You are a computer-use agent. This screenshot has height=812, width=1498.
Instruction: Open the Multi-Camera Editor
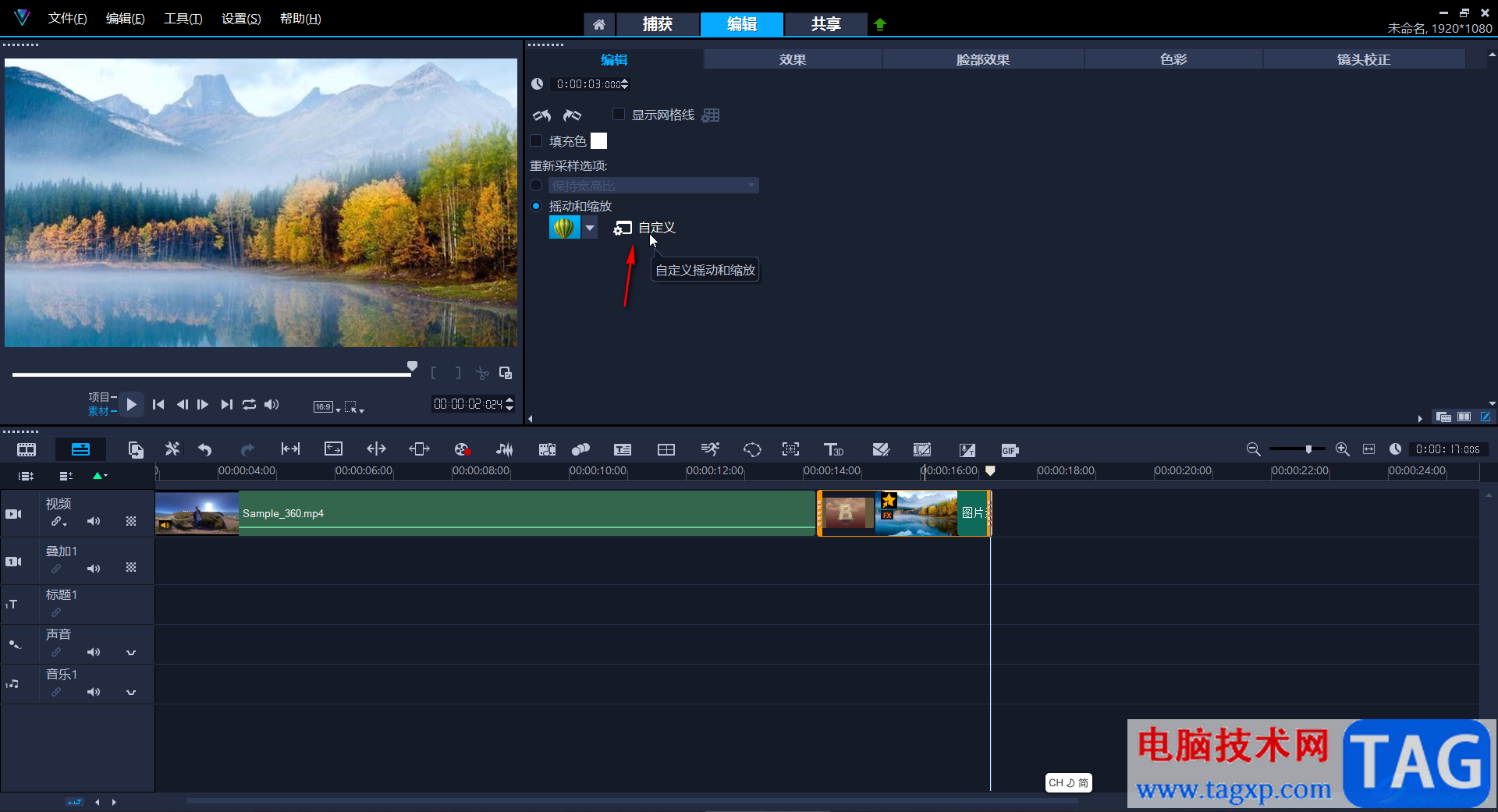[x=666, y=449]
